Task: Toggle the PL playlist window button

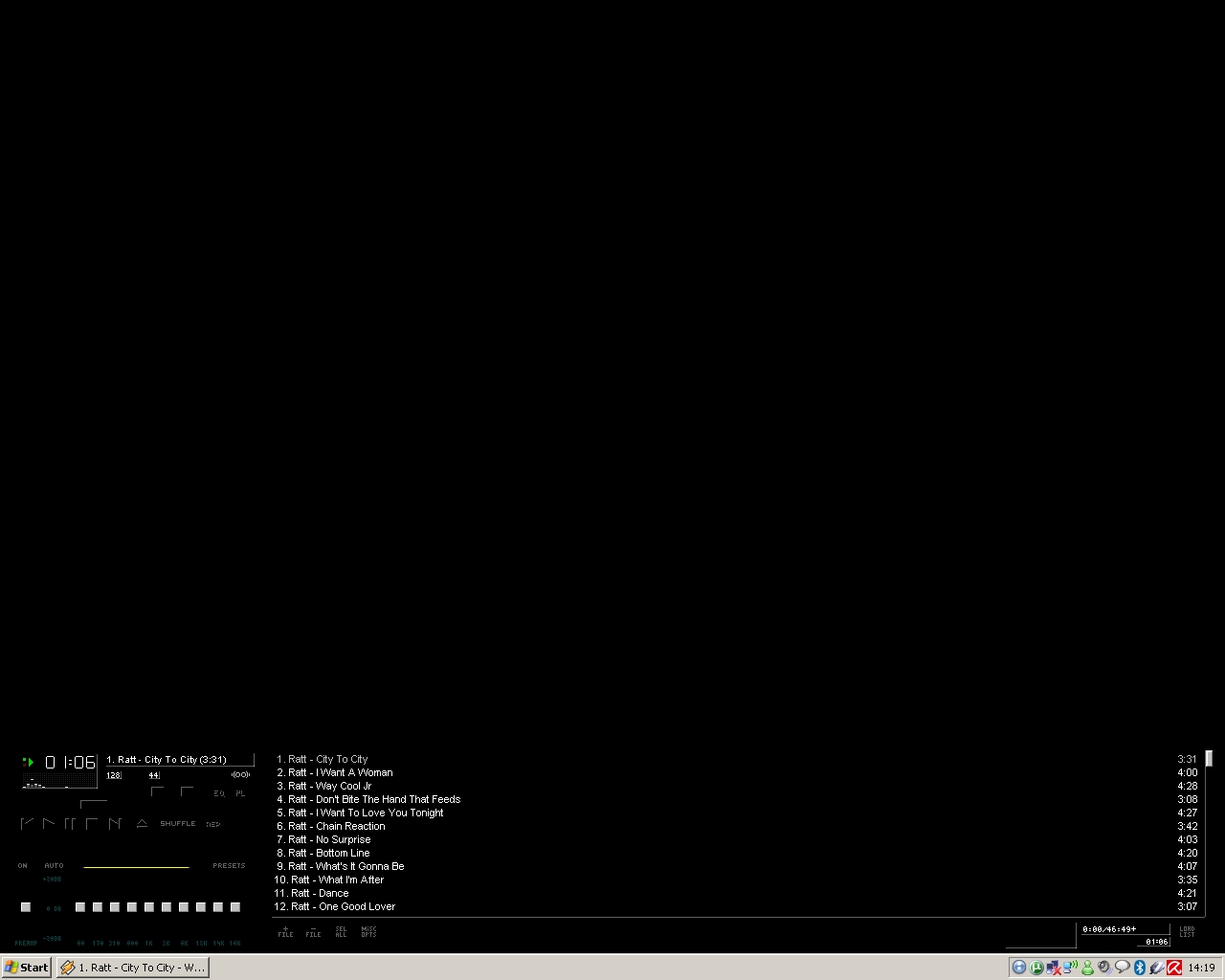Action: click(x=240, y=793)
